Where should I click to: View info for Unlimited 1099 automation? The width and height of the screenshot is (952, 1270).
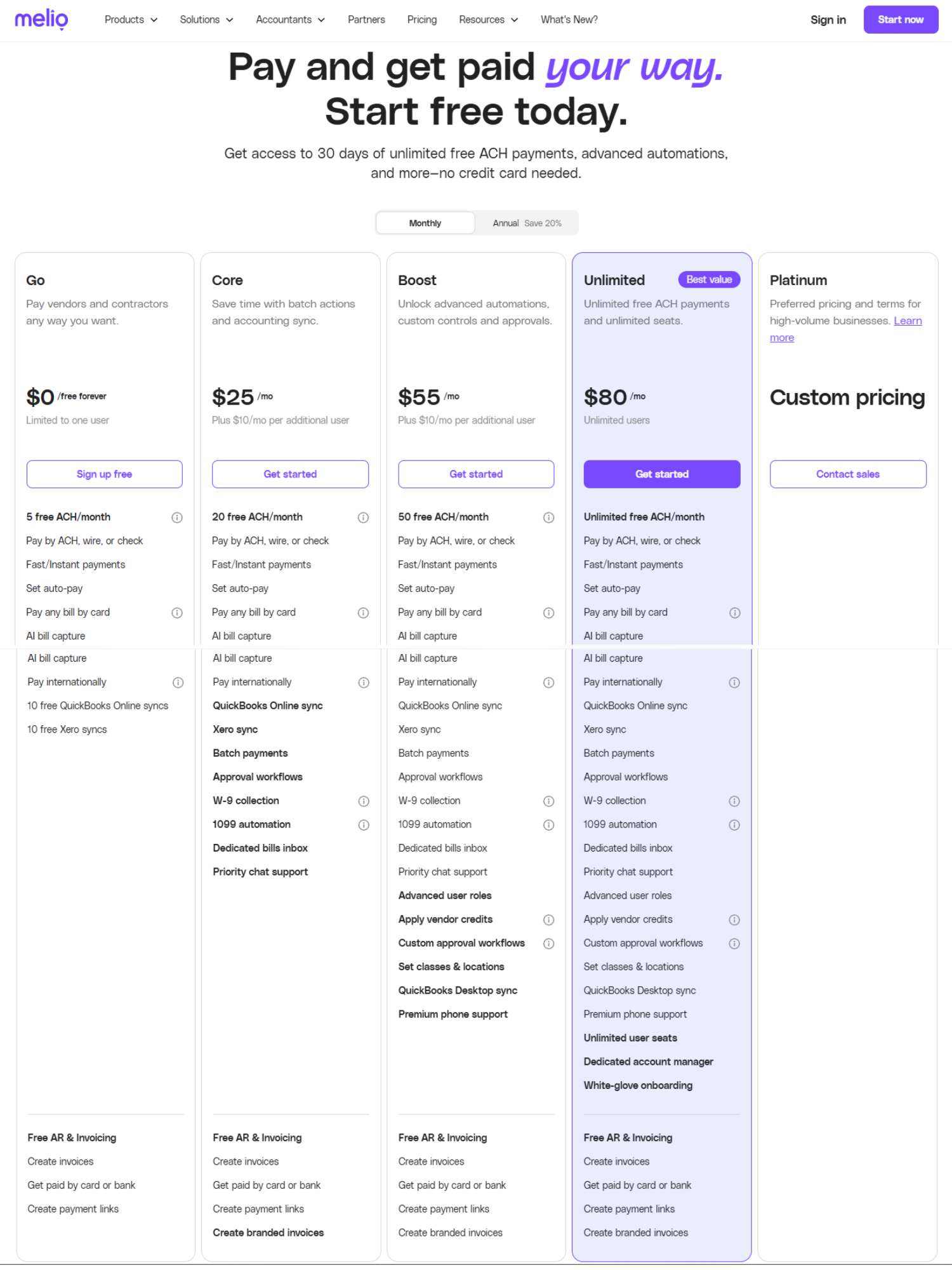click(x=734, y=825)
